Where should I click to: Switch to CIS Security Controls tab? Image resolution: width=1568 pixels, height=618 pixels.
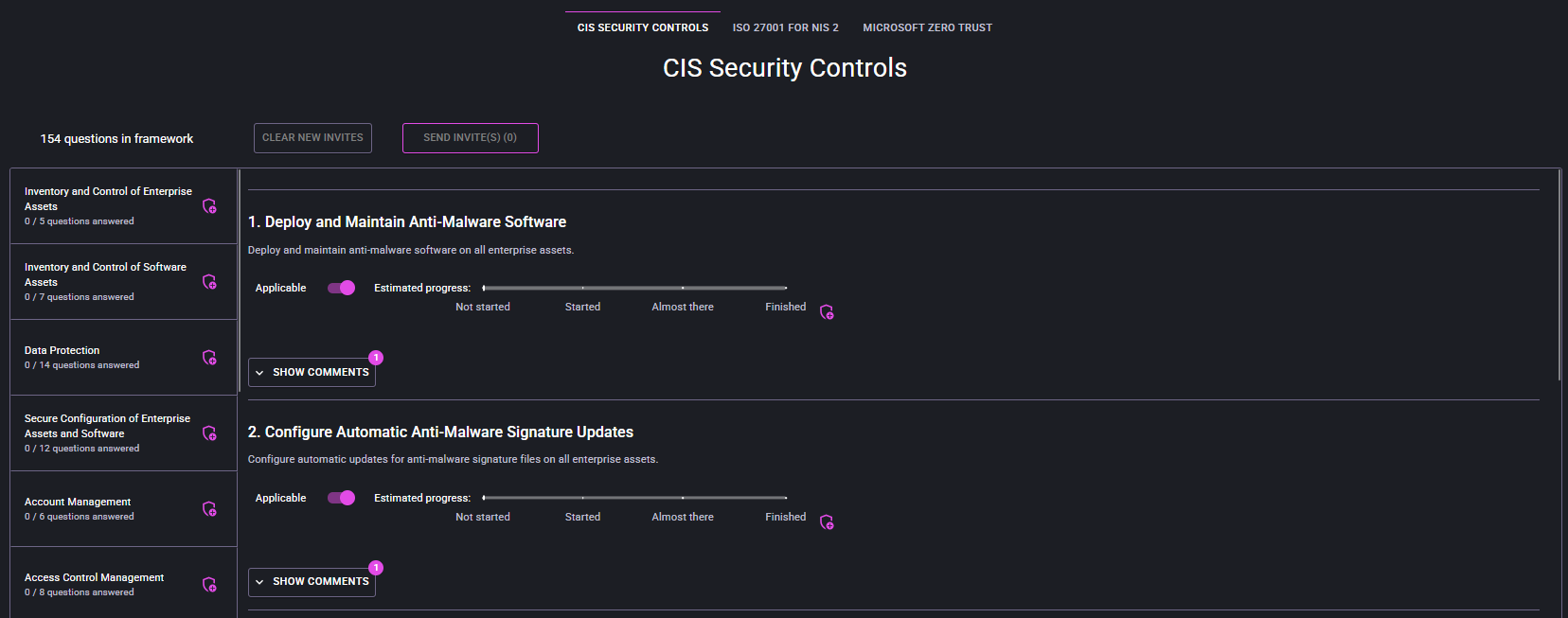coord(643,27)
